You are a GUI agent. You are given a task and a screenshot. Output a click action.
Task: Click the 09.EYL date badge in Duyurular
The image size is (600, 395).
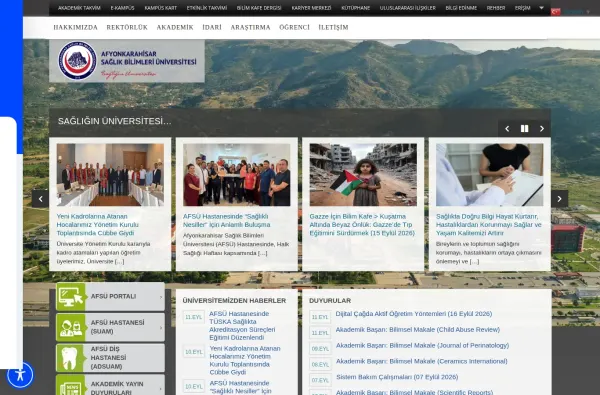(x=320, y=349)
